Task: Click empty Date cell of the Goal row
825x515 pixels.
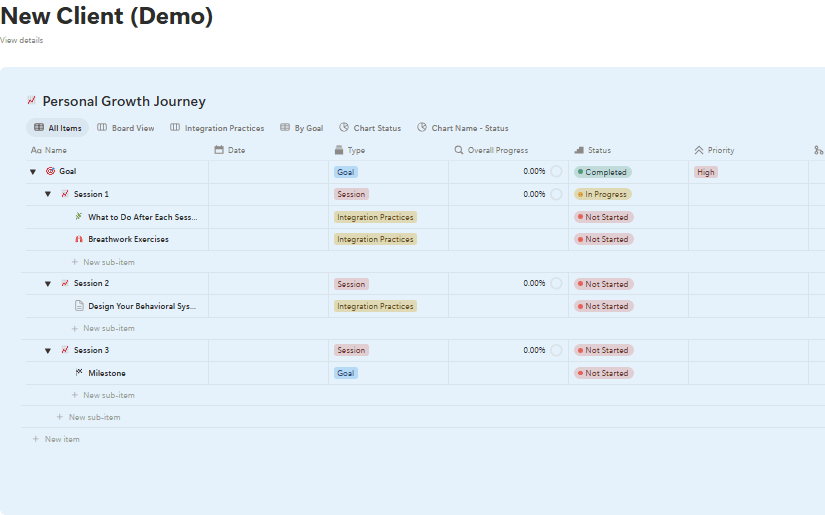Action: pyautogui.click(x=268, y=171)
